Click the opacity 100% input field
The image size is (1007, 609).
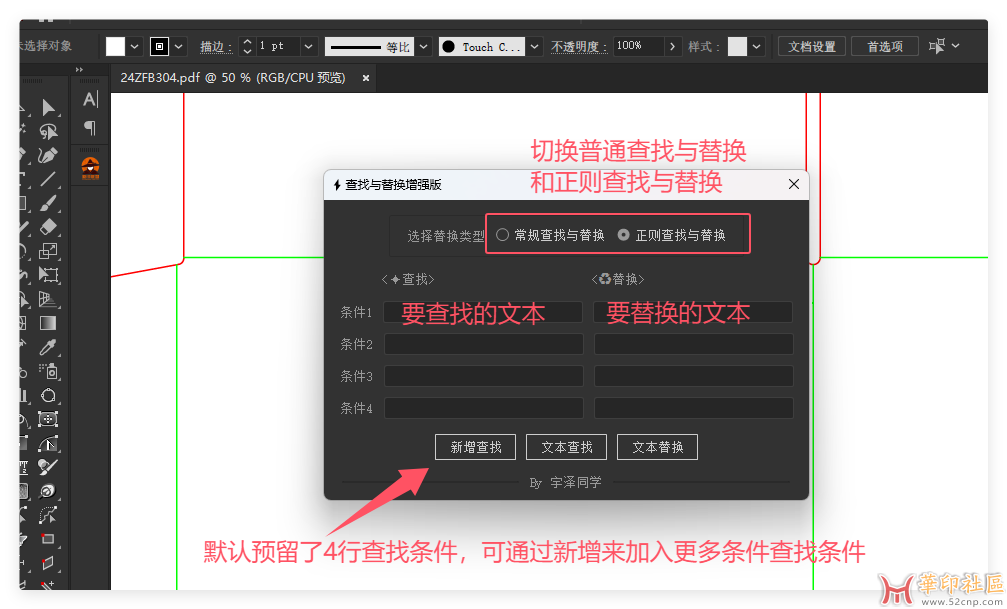point(638,46)
